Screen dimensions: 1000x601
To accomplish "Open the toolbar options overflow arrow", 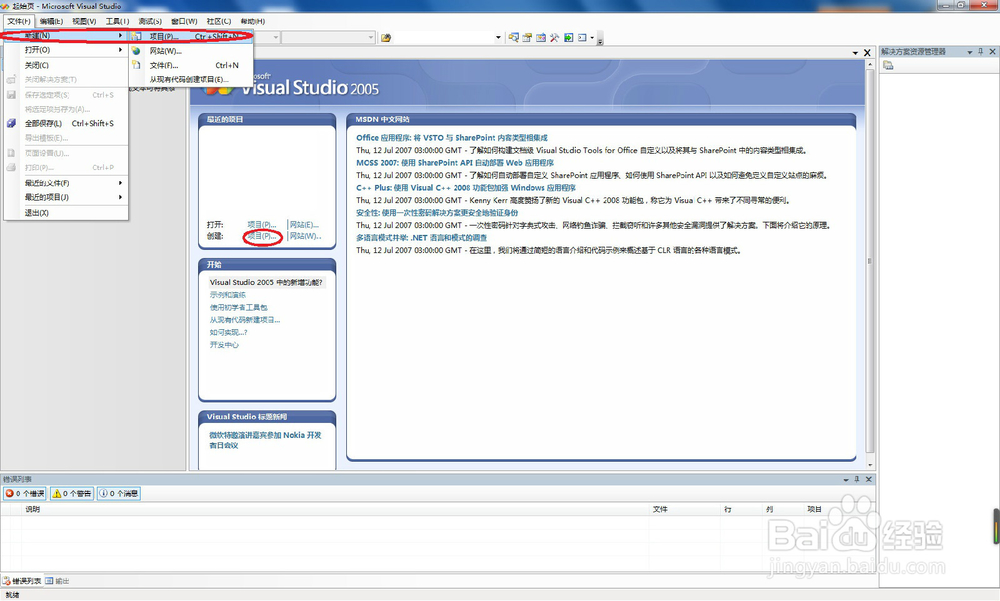I will click(600, 39).
